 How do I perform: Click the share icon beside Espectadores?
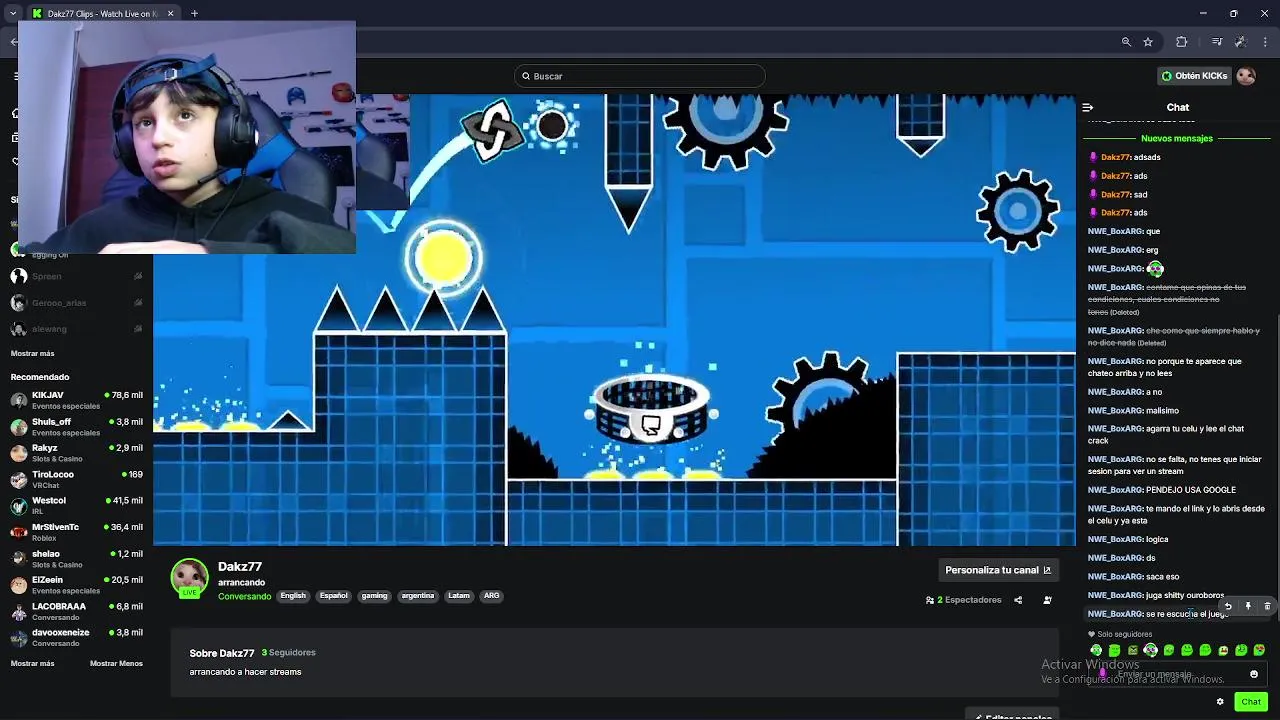[x=1018, y=600]
